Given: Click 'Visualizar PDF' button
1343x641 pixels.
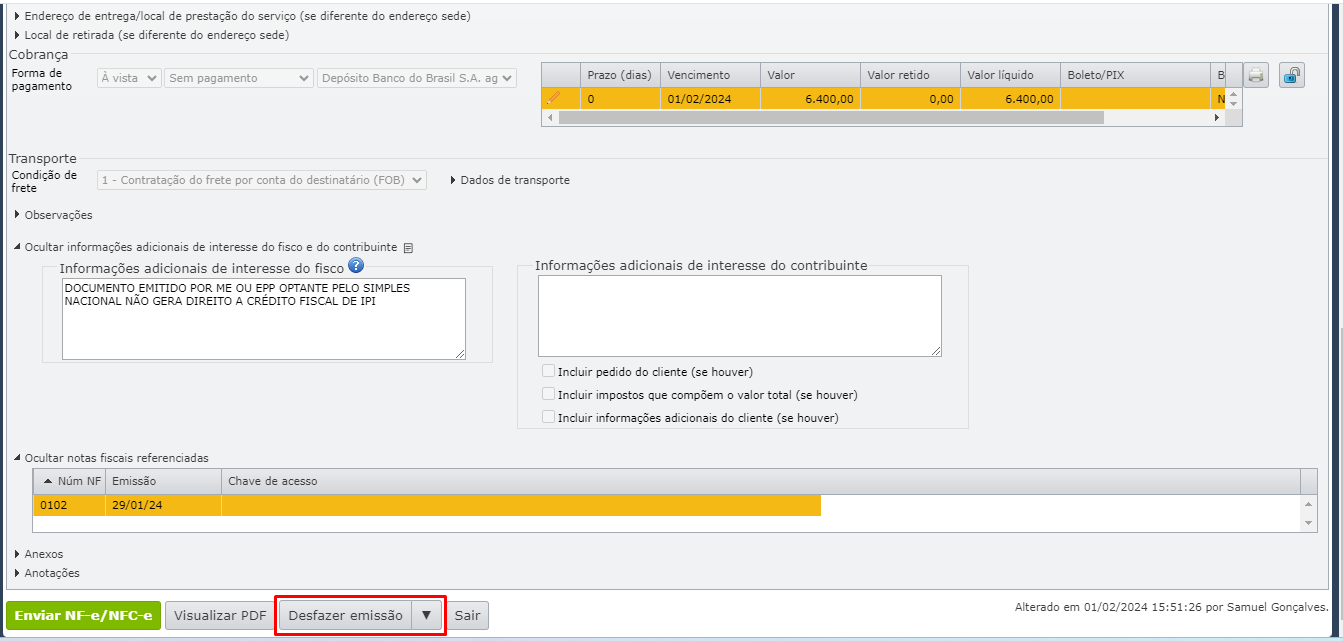Looking at the screenshot, I should point(220,616).
